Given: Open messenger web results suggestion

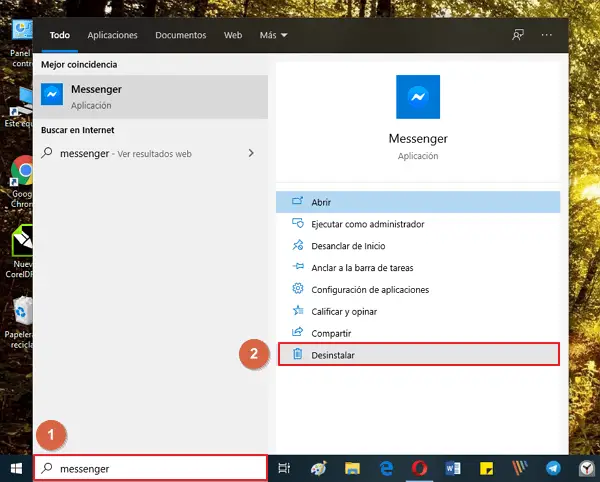Looking at the screenshot, I should (x=150, y=153).
